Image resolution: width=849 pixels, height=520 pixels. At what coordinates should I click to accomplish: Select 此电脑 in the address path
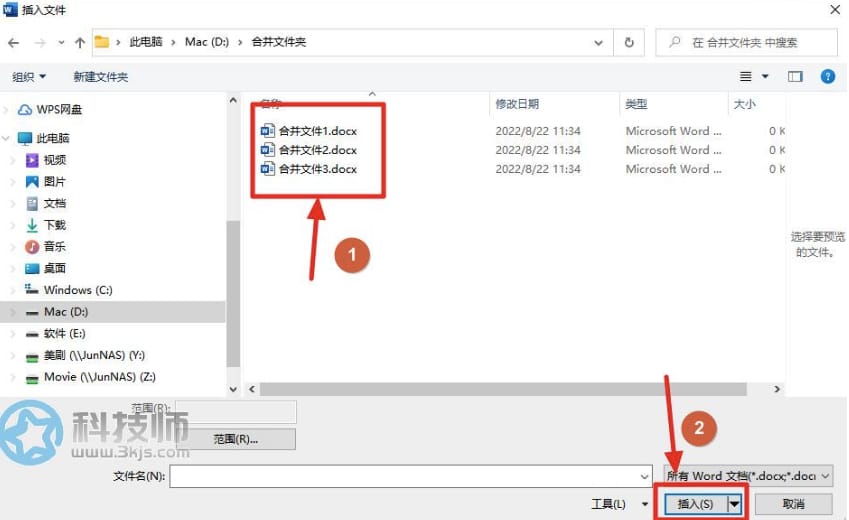coord(146,42)
